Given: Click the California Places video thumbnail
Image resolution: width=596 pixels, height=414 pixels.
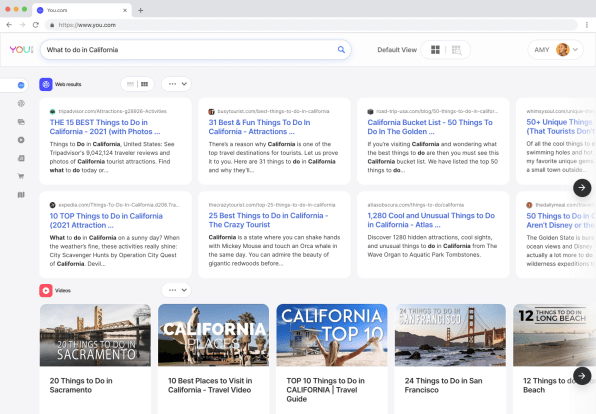Looking at the screenshot, I should [x=213, y=335].
